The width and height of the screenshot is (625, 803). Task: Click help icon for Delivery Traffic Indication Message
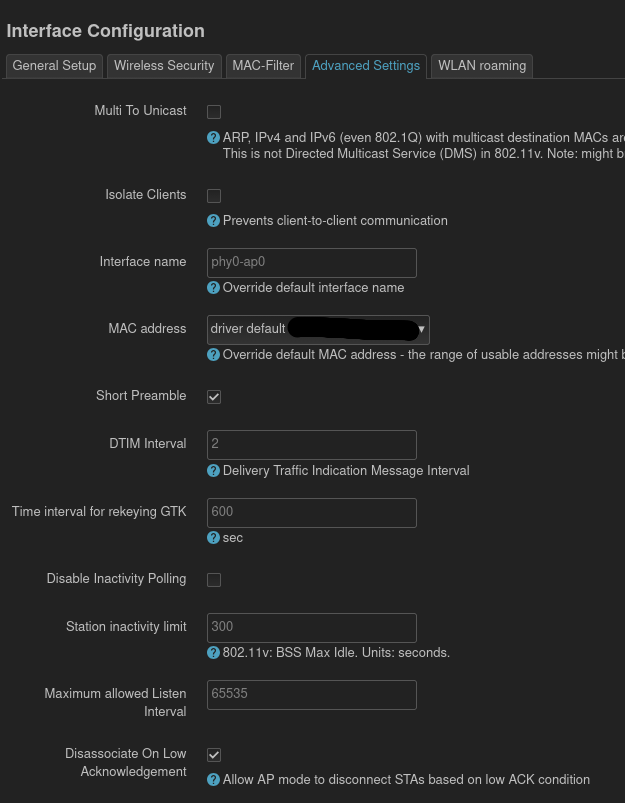pos(213,470)
